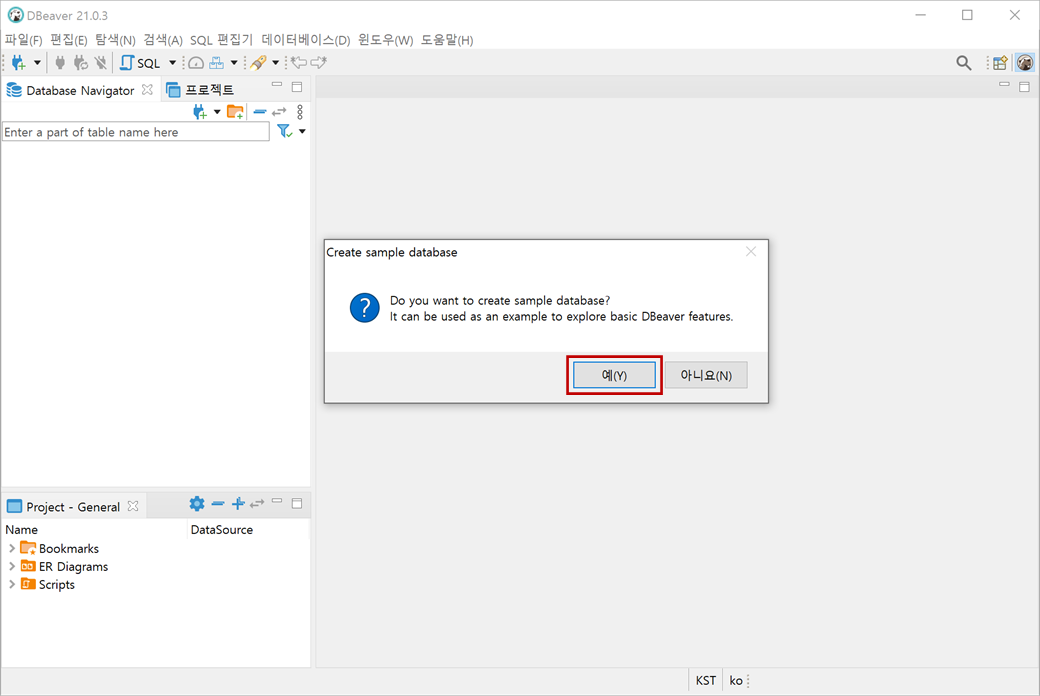Open the new connection type dropdown arrow in main toolbar
This screenshot has width=1040, height=696.
37,63
